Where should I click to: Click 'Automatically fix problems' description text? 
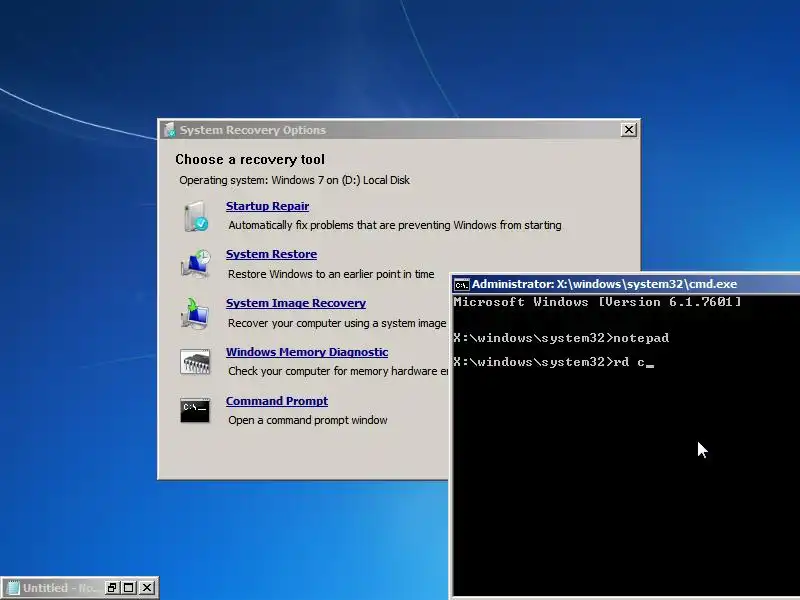pyautogui.click(x=395, y=225)
